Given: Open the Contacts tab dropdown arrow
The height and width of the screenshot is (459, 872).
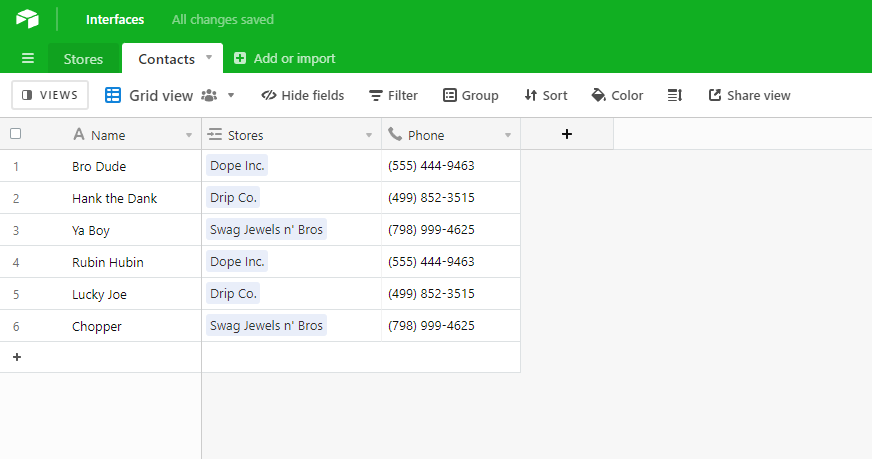Looking at the screenshot, I should click(209, 57).
